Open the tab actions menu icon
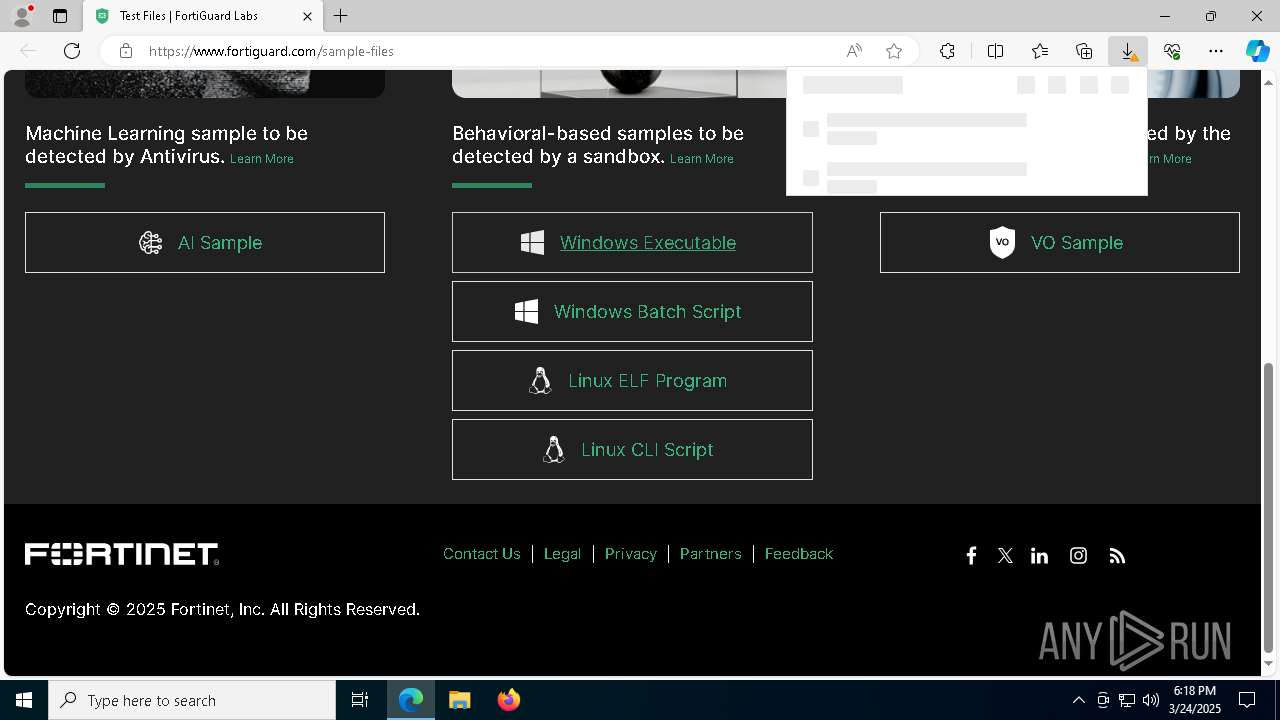The width and height of the screenshot is (1280, 720). pos(60,16)
